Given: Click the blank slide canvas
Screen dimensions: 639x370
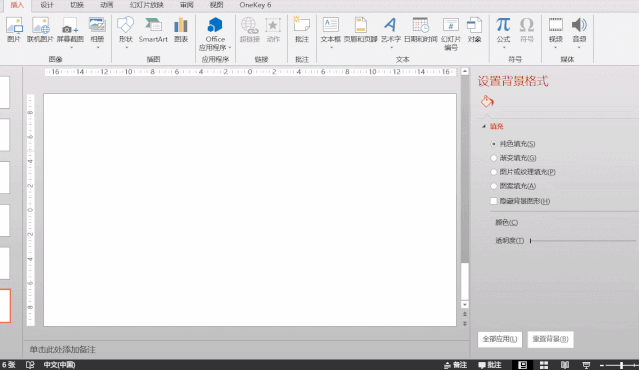Looking at the screenshot, I should [250, 210].
